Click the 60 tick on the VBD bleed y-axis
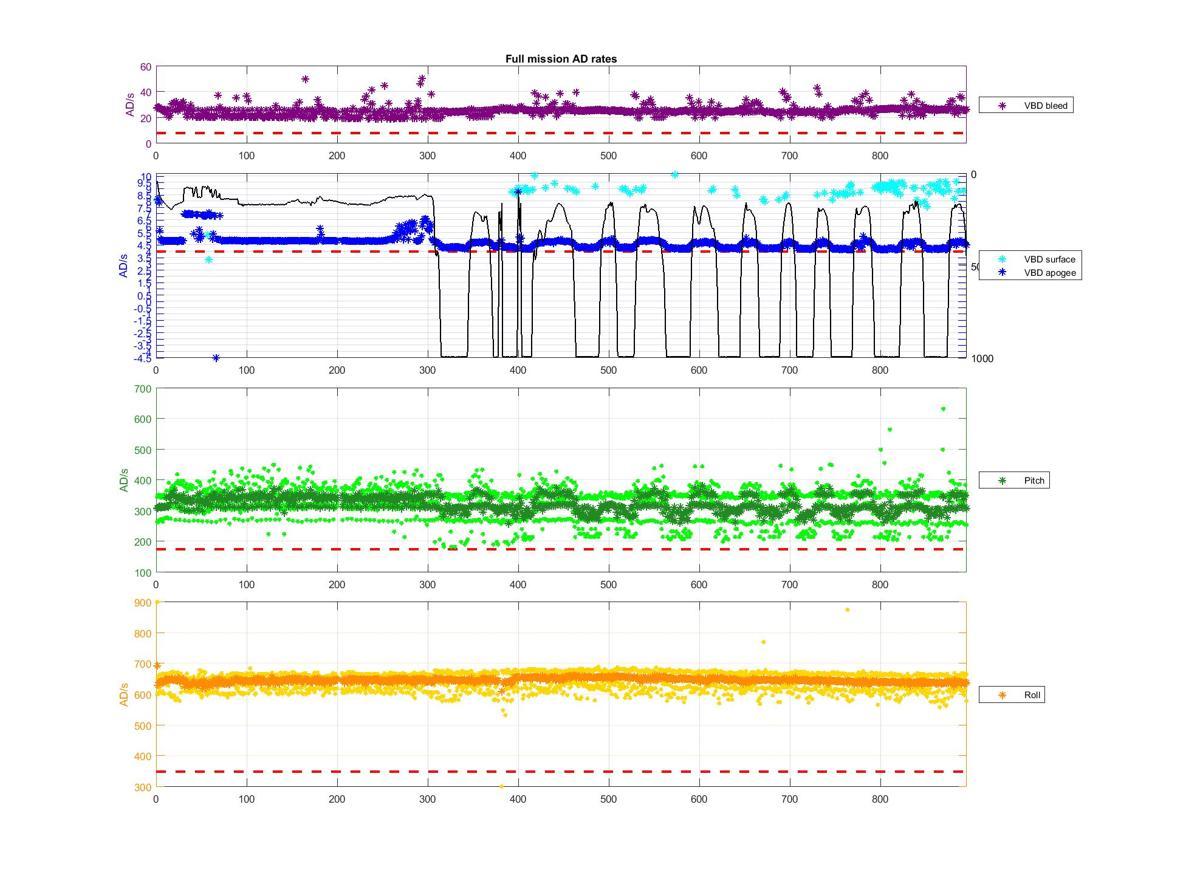 click(146, 67)
